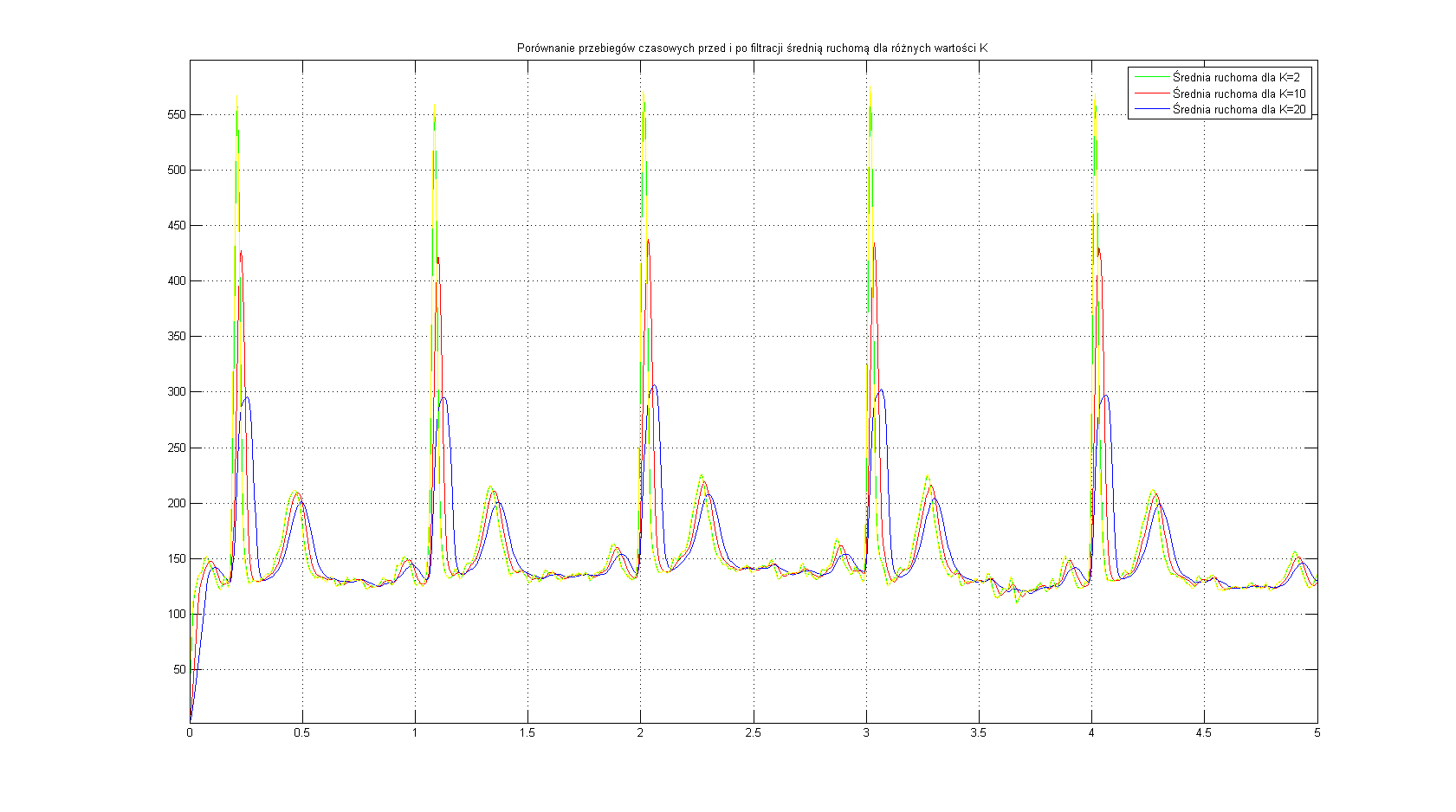The width and height of the screenshot is (1456, 812).
Task: Click y-axis tick label 50
Action: point(179,669)
